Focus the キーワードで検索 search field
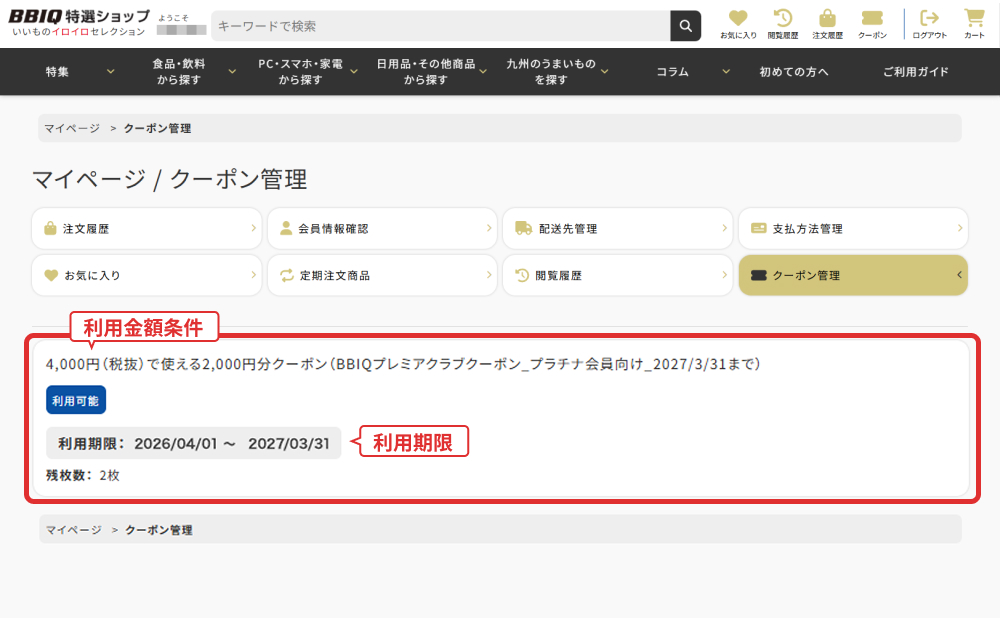 click(x=441, y=25)
